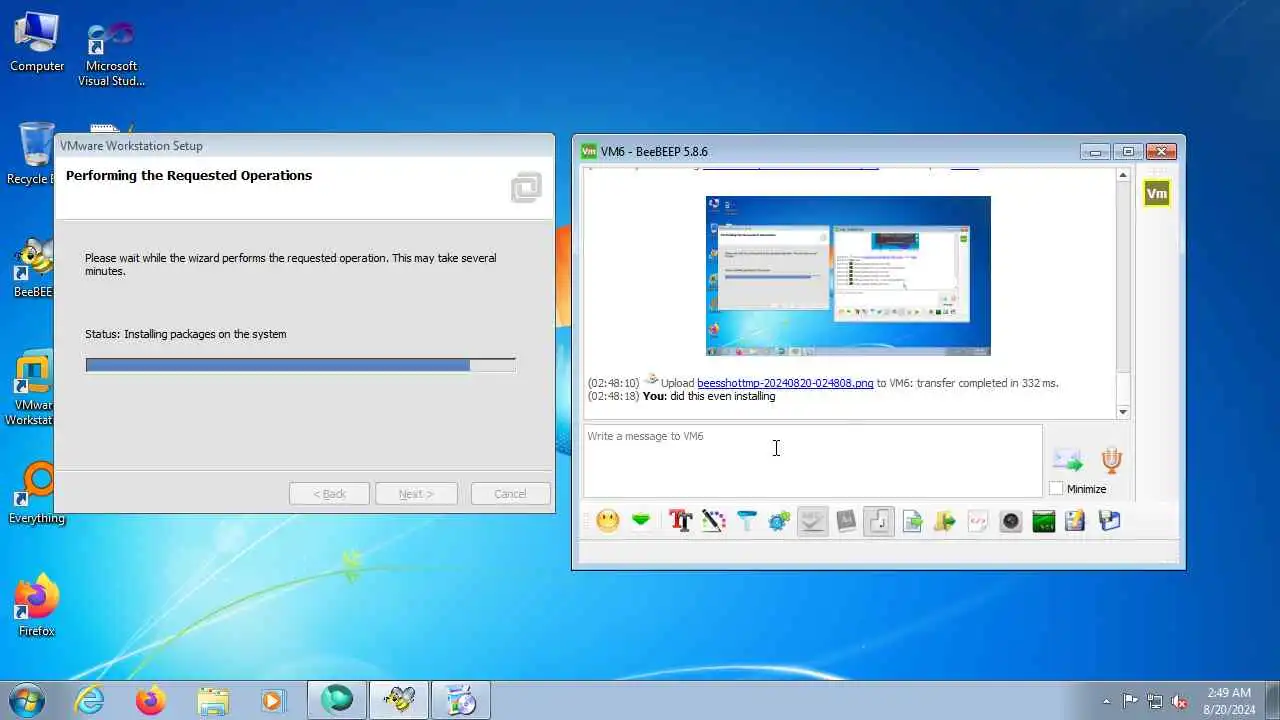This screenshot has height=720, width=1280.
Task: Click the VMware installation progress bar
Action: [301, 365]
